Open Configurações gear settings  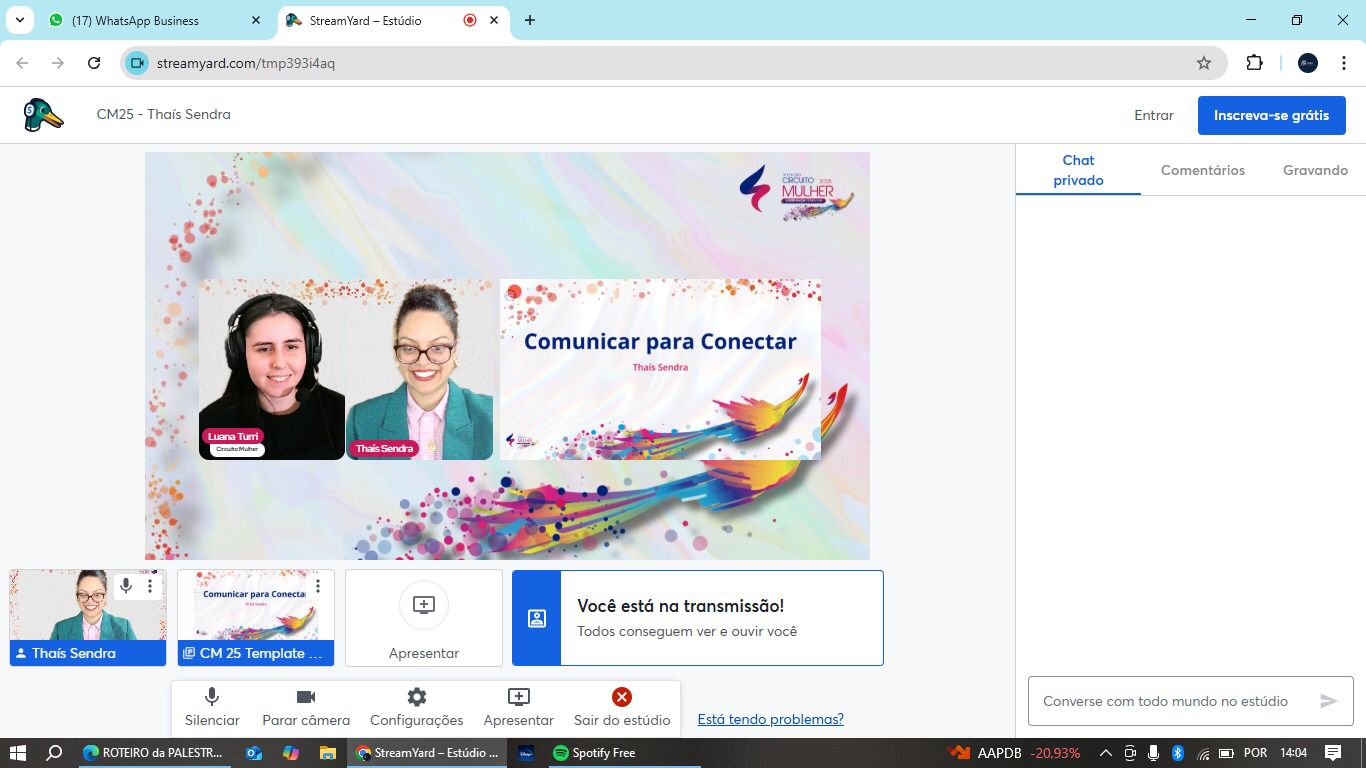point(416,706)
